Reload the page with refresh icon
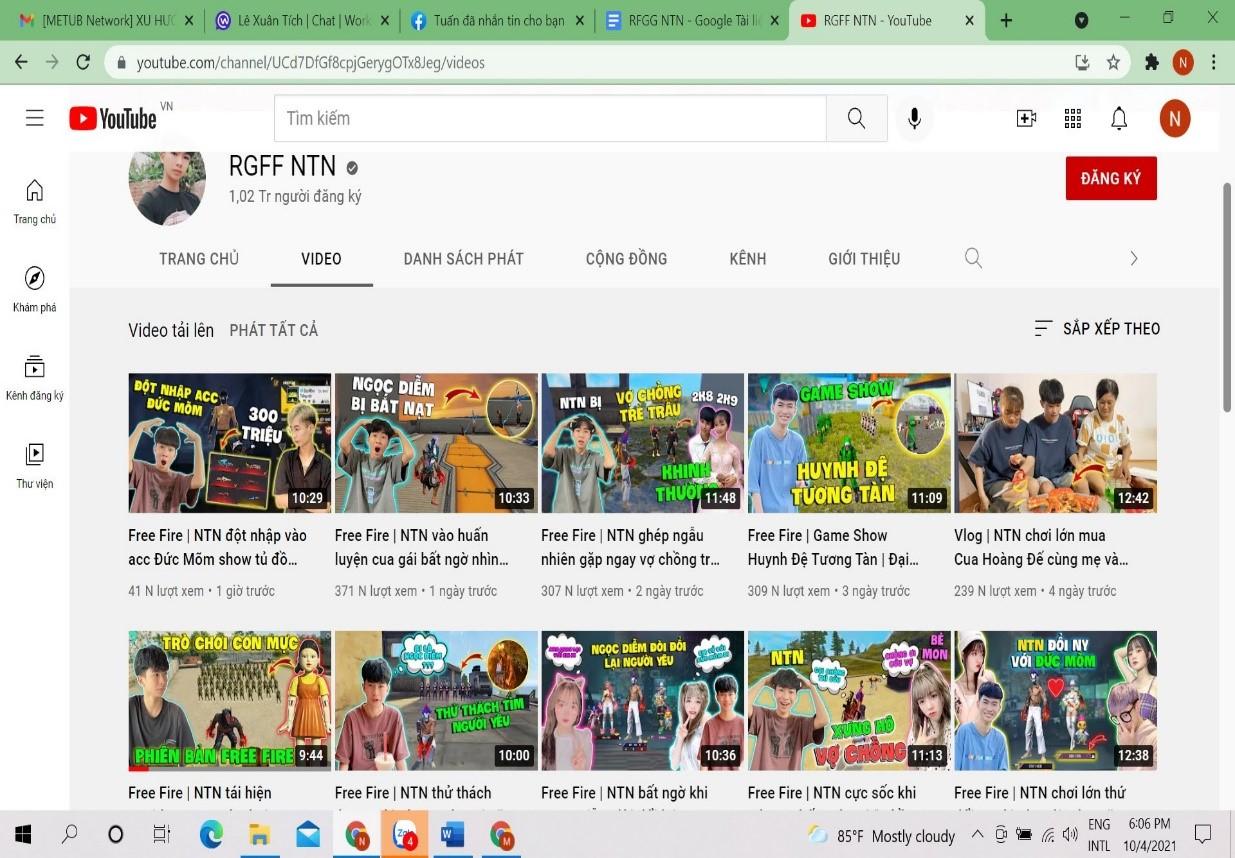The width and height of the screenshot is (1235, 858). click(x=85, y=62)
